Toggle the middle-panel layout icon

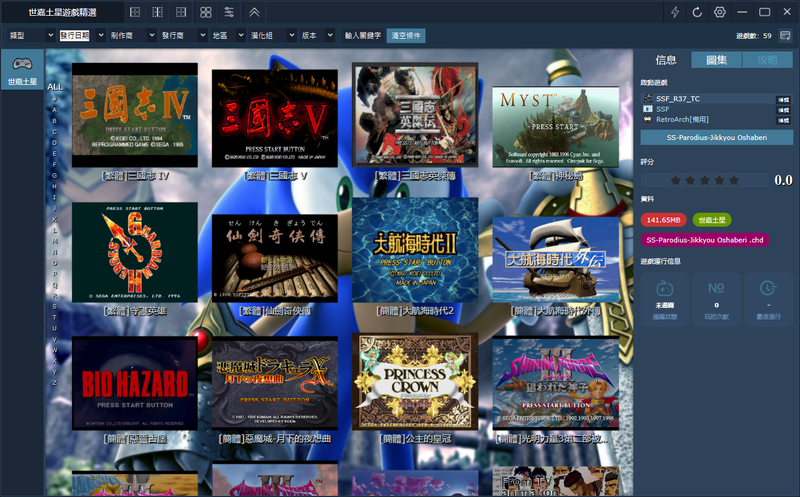(158, 12)
